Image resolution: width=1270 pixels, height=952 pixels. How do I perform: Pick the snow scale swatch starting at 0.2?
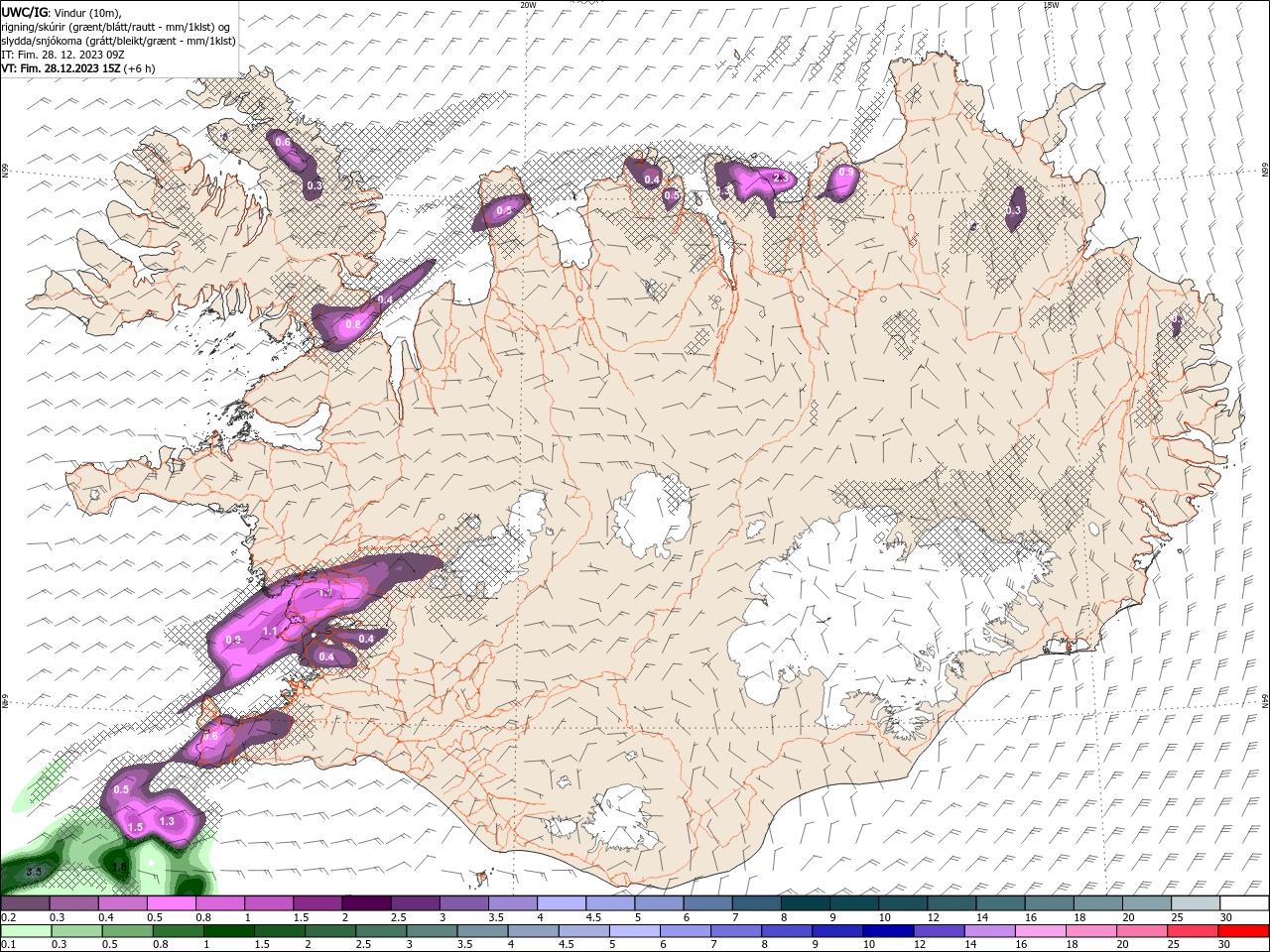pyautogui.click(x=25, y=903)
